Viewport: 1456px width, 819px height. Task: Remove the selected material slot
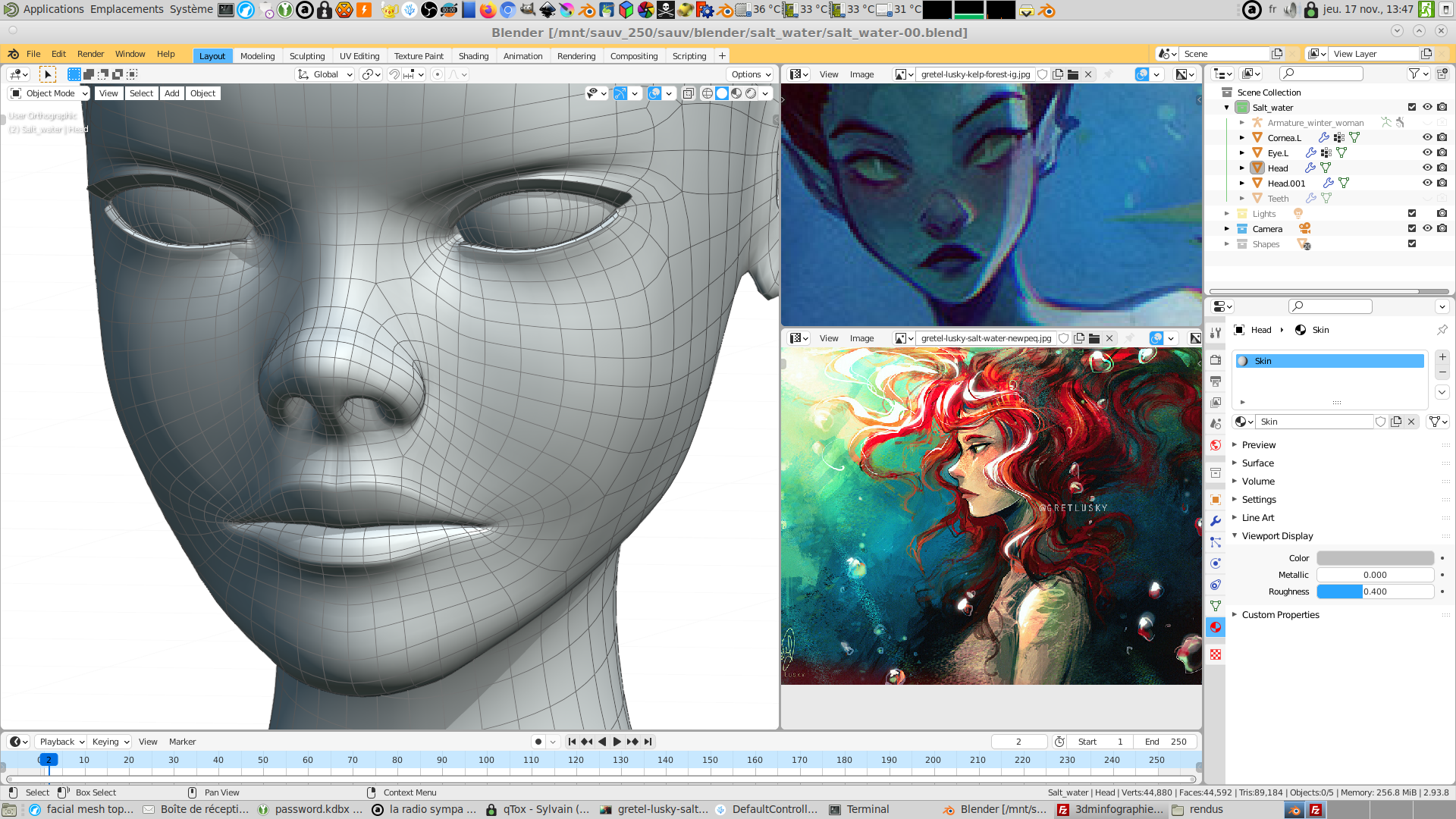(x=1442, y=372)
